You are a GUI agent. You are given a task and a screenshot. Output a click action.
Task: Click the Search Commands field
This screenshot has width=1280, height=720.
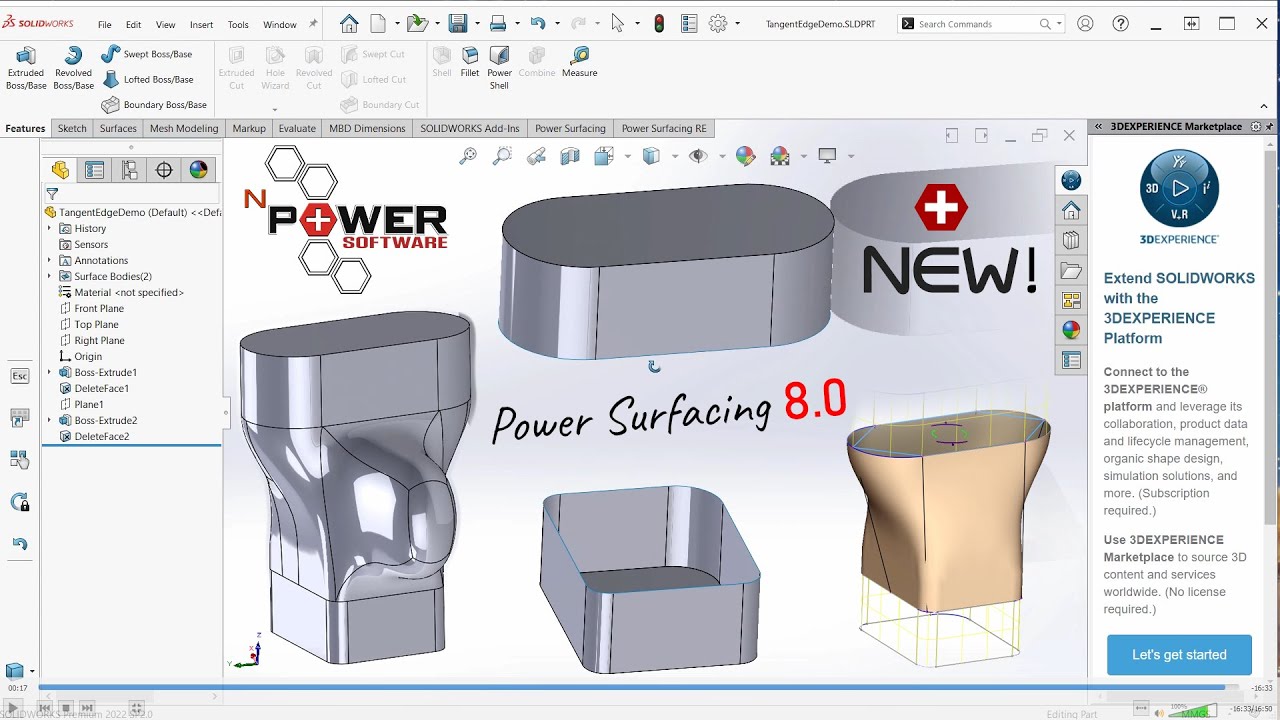(980, 24)
